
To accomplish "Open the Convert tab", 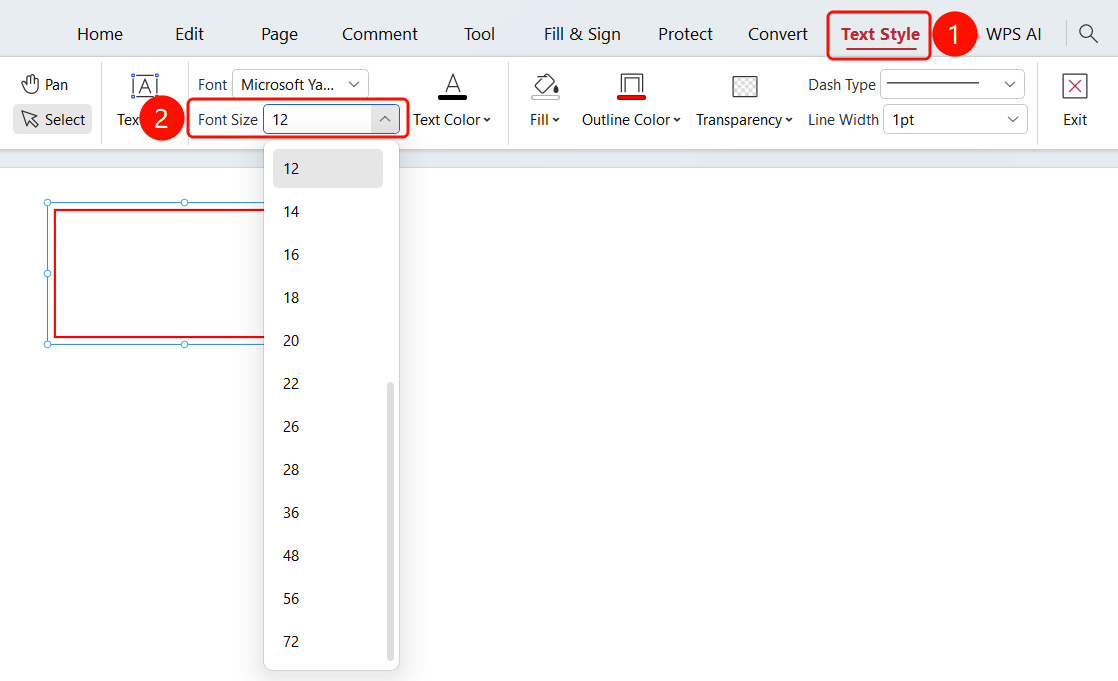I will 777,34.
